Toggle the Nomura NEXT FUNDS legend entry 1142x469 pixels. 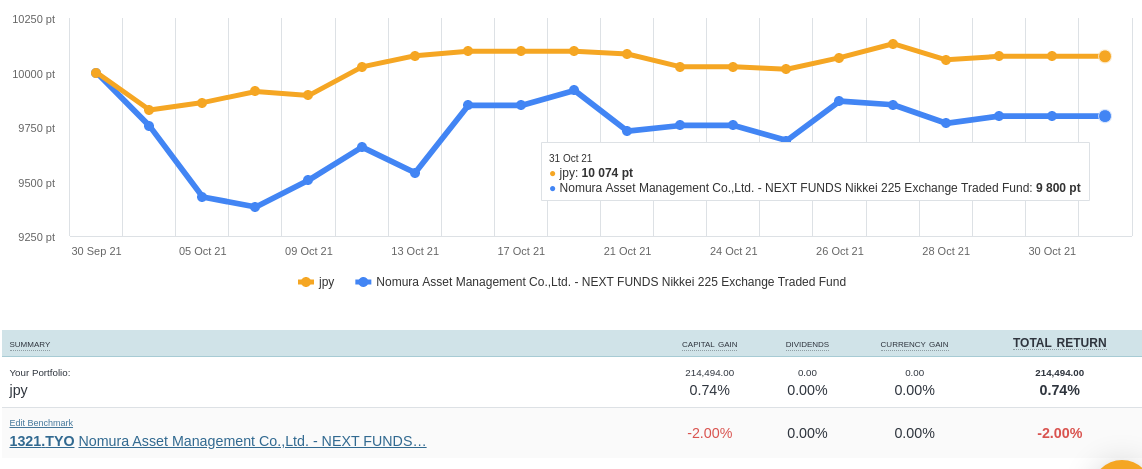[600, 282]
